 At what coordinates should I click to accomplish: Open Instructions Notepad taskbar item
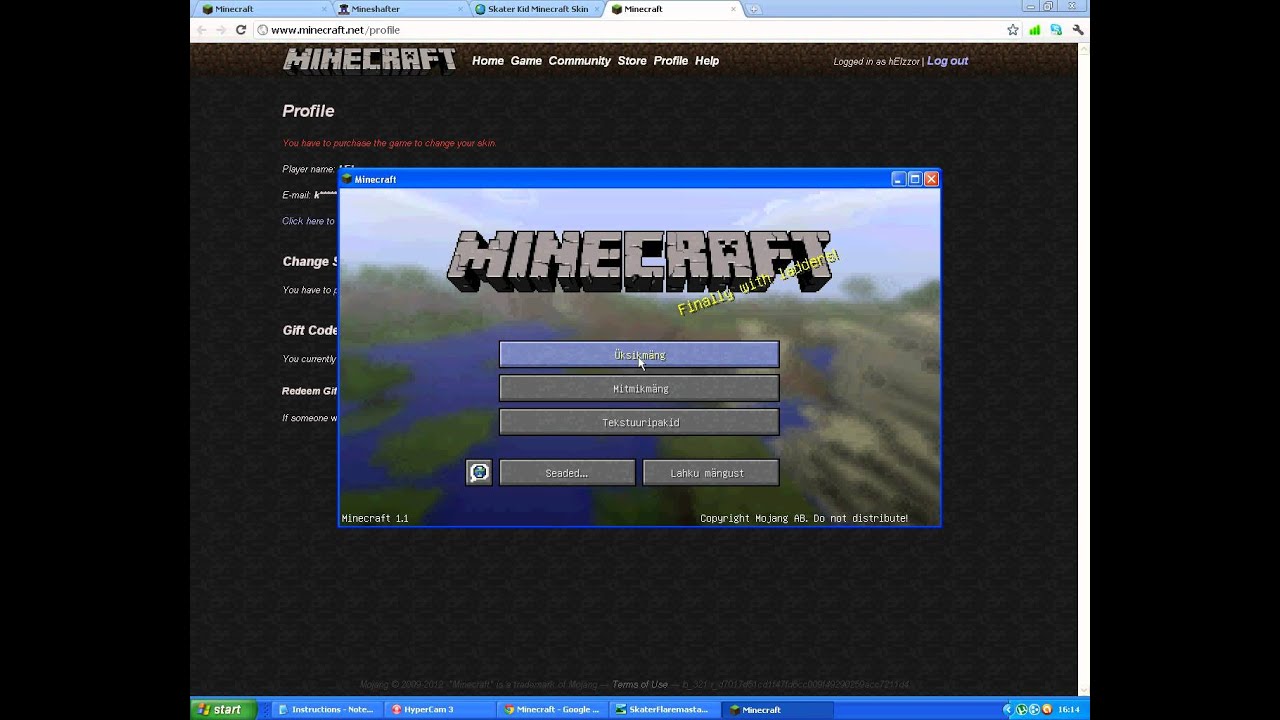pos(326,710)
